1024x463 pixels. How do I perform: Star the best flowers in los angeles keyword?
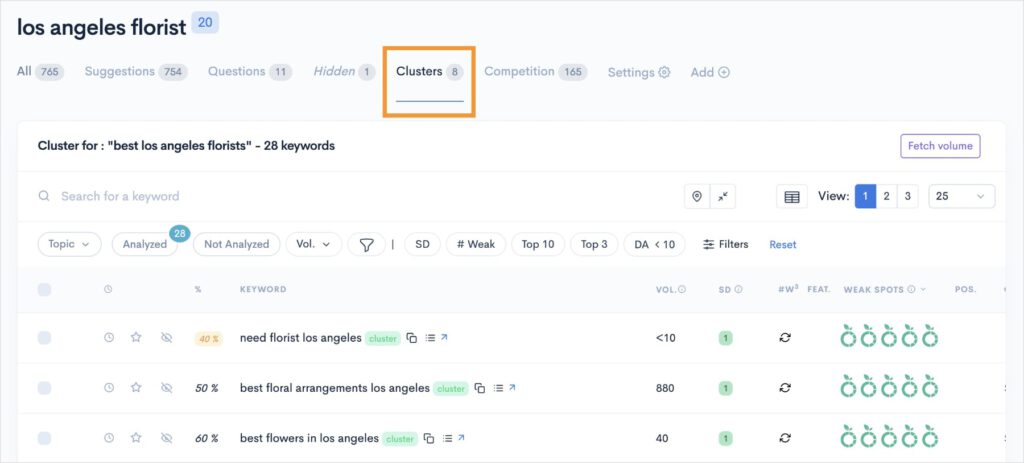(x=136, y=438)
